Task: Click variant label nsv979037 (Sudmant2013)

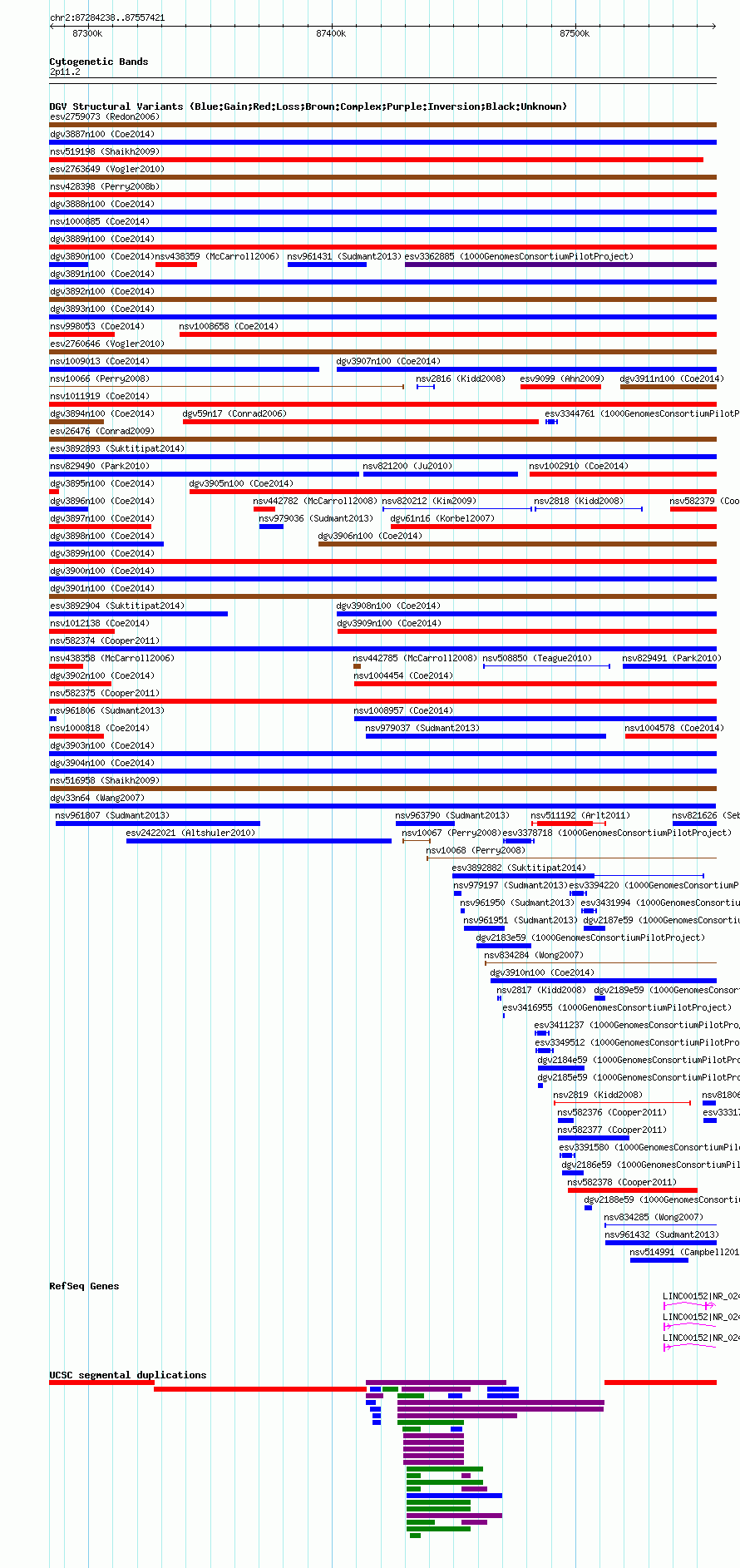Action: (x=422, y=728)
